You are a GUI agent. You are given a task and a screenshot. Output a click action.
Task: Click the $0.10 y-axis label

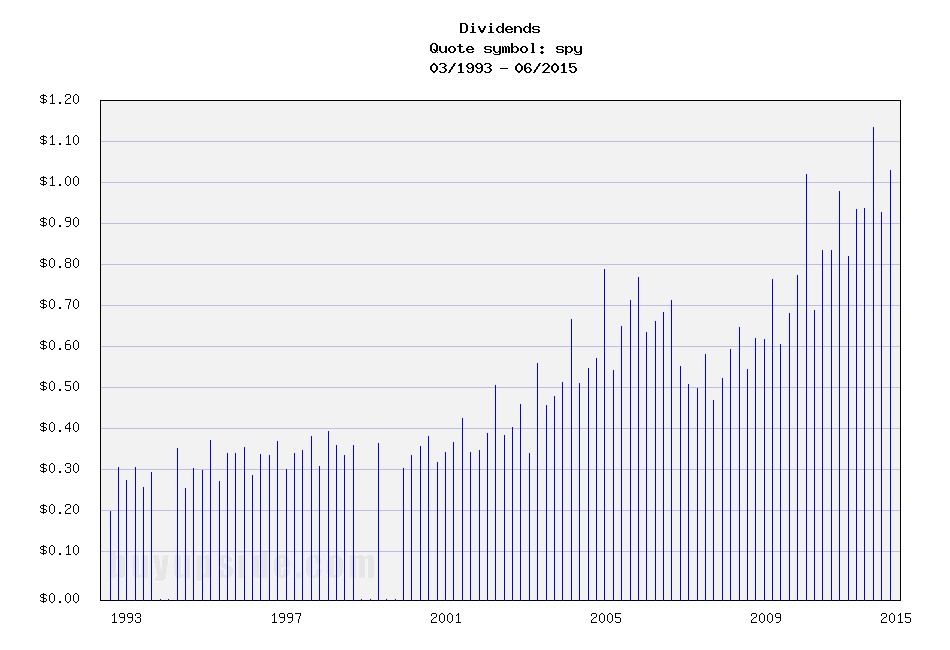click(59, 551)
